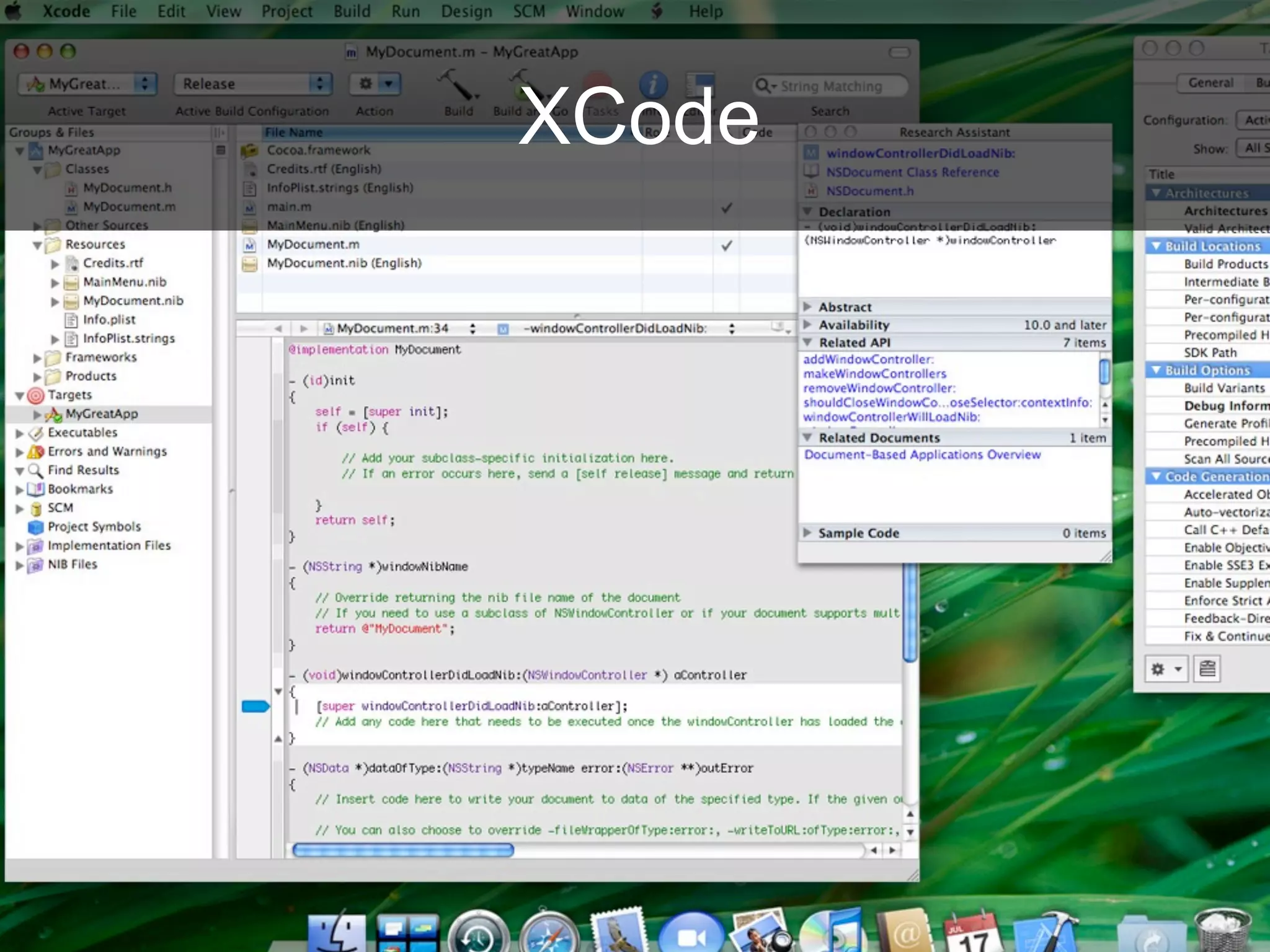The image size is (1270, 952).
Task: Click the editor's horizontal scrollbar thumb
Action: tap(403, 850)
